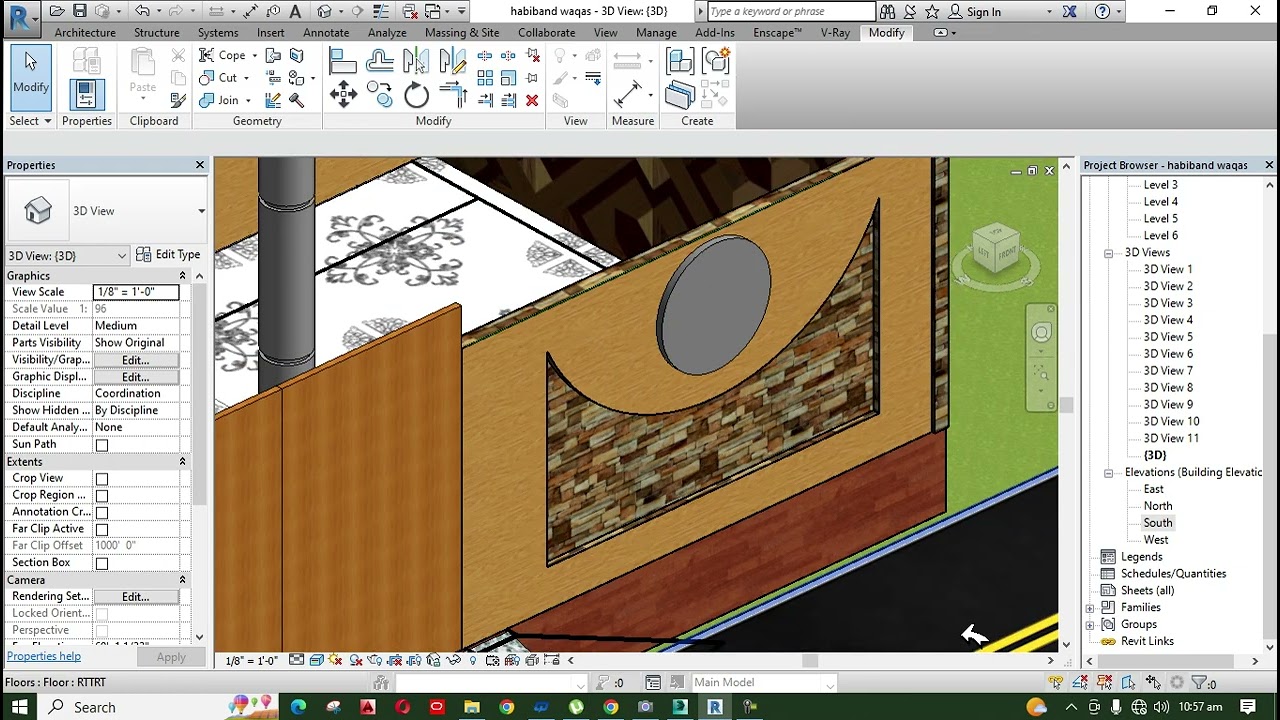Select Mirror - Draw Axis tool
Screen dimensions: 1280x720
[x=452, y=62]
